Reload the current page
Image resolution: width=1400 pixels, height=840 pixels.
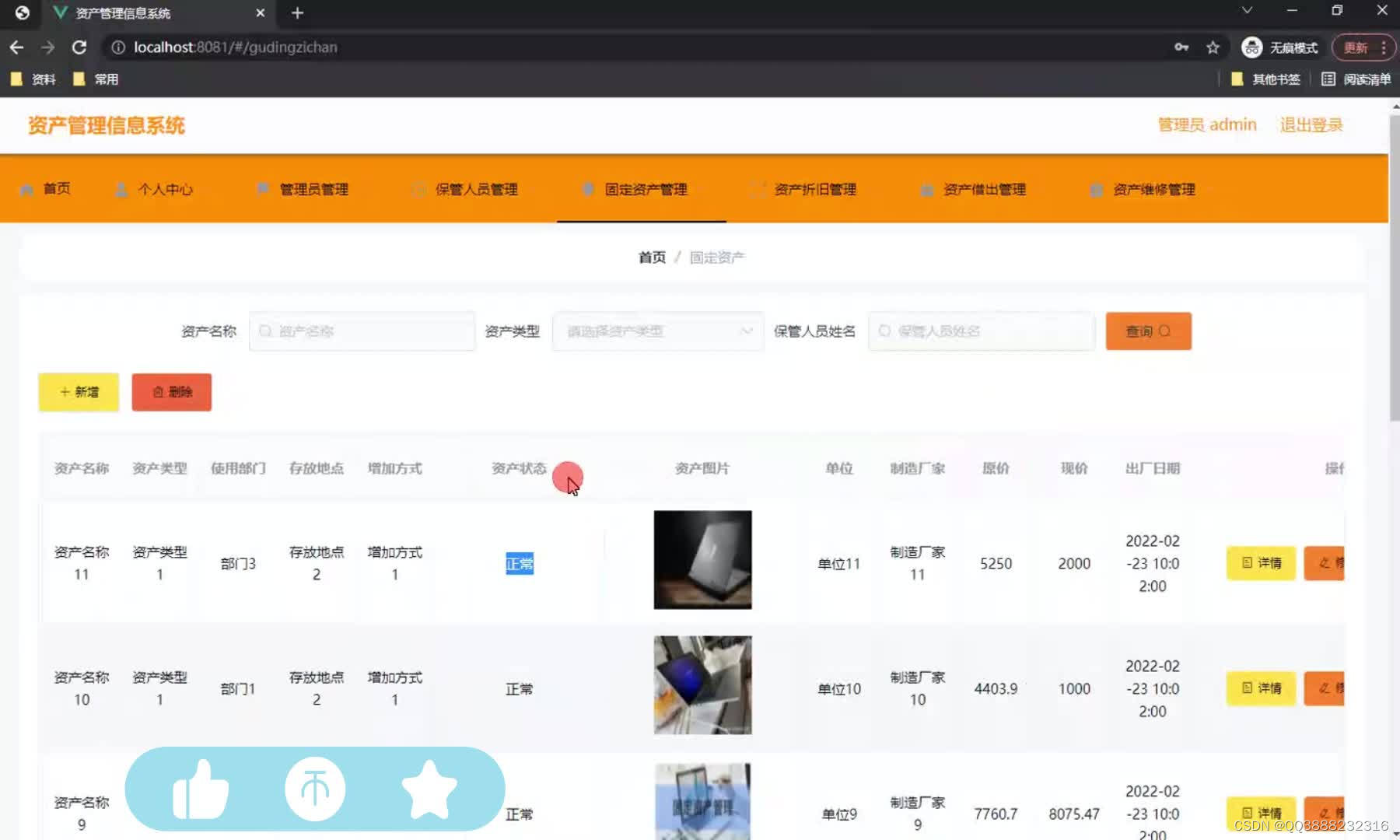[79, 47]
